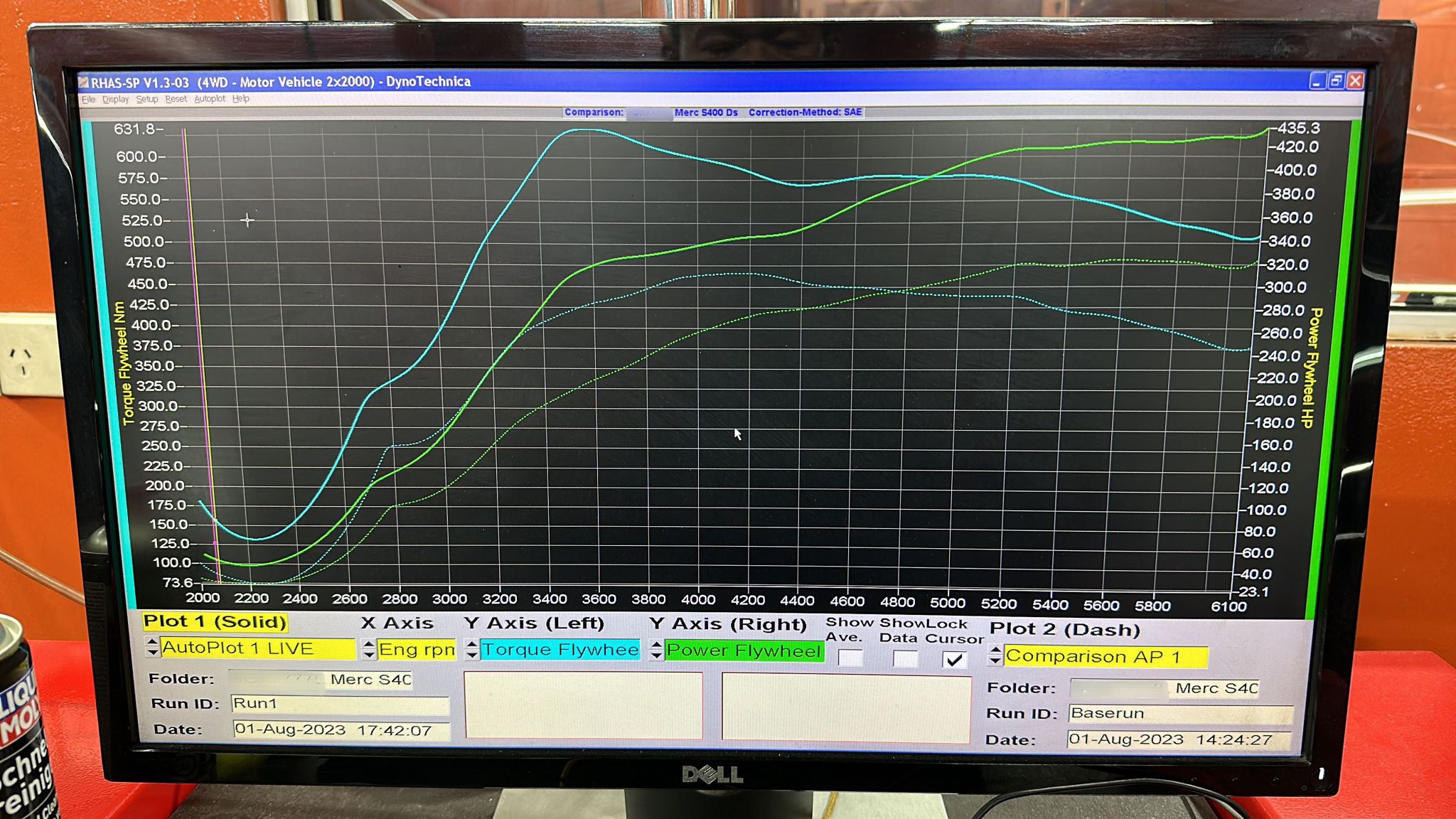Open the Autoplot menu
The width and height of the screenshot is (1456, 819).
[x=210, y=99]
